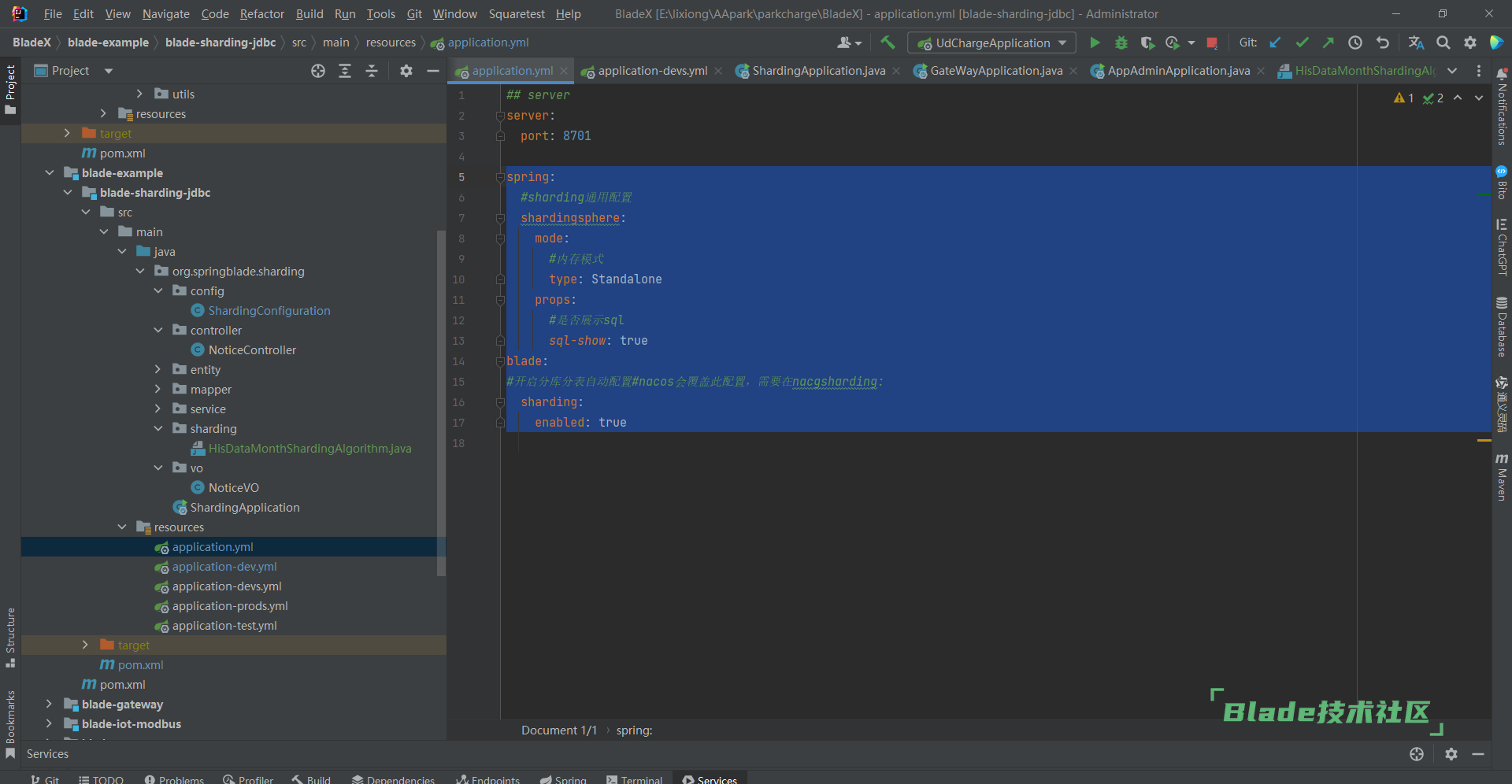Expand the blade-gateway module
The image size is (1512, 784).
[49, 704]
